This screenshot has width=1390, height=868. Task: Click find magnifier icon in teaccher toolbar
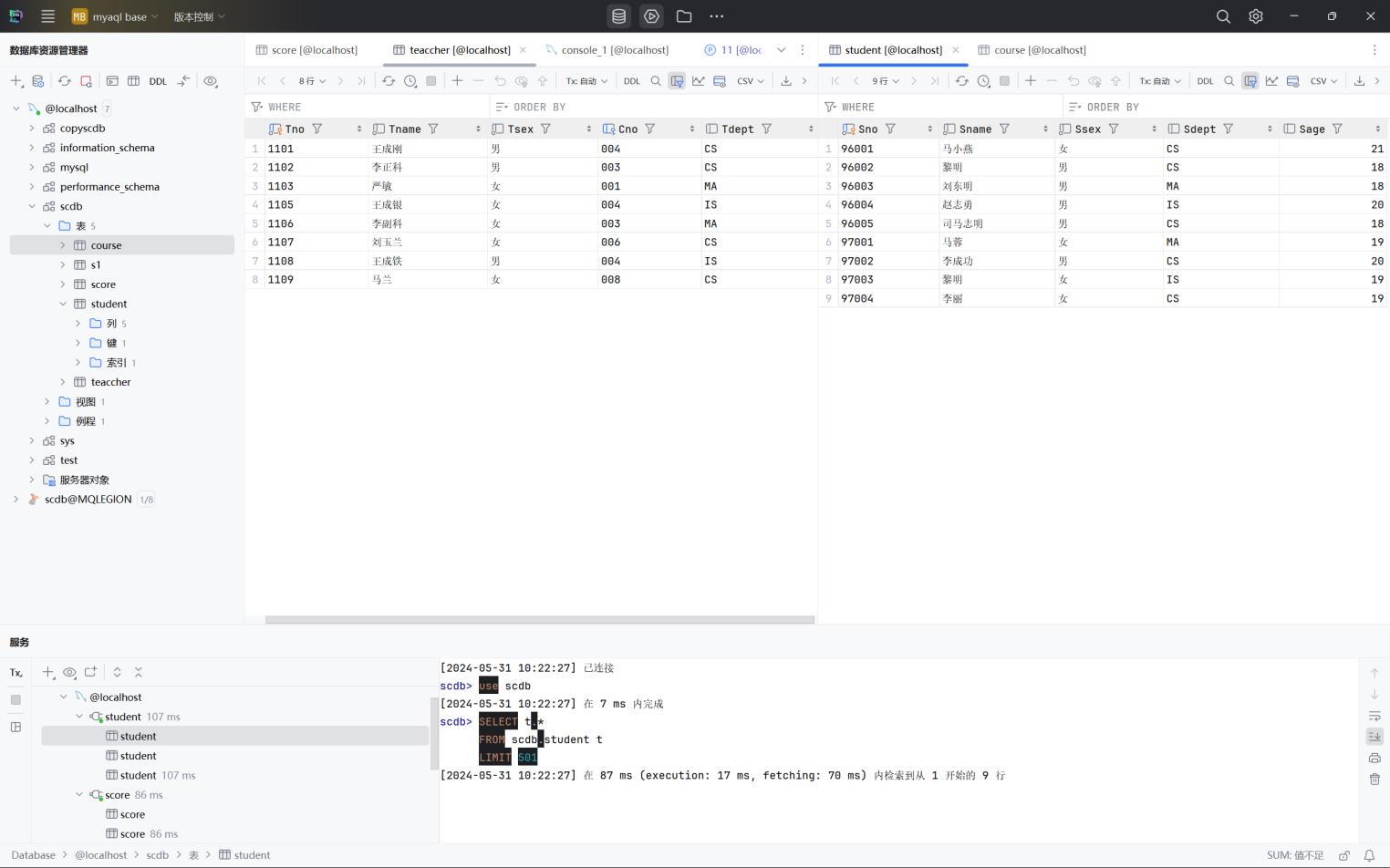[656, 81]
